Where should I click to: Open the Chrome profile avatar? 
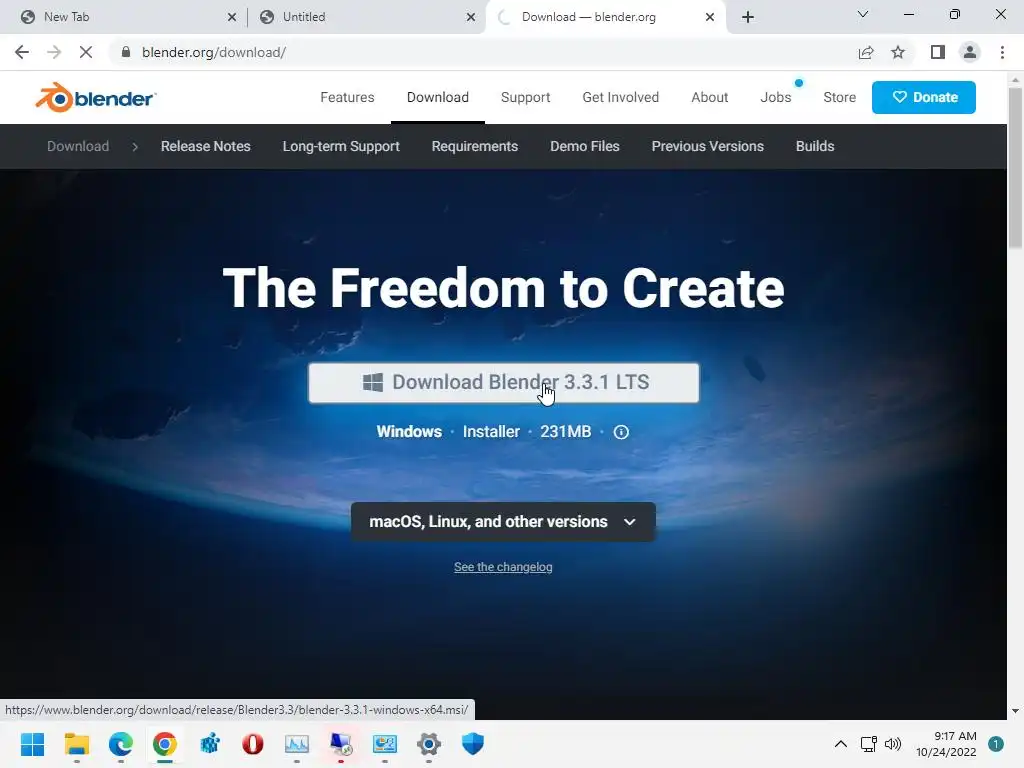(970, 52)
